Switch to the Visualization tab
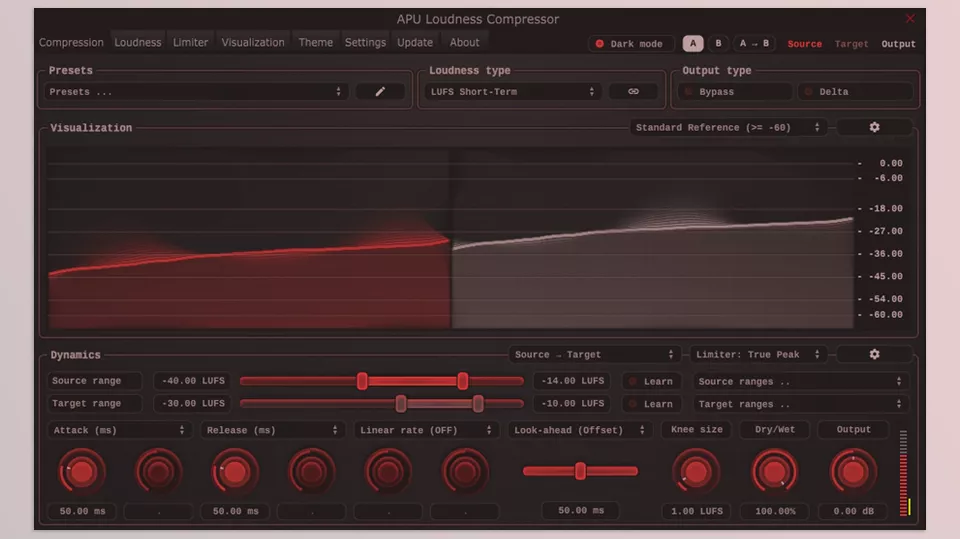Viewport: 960px width, 539px height. [253, 42]
